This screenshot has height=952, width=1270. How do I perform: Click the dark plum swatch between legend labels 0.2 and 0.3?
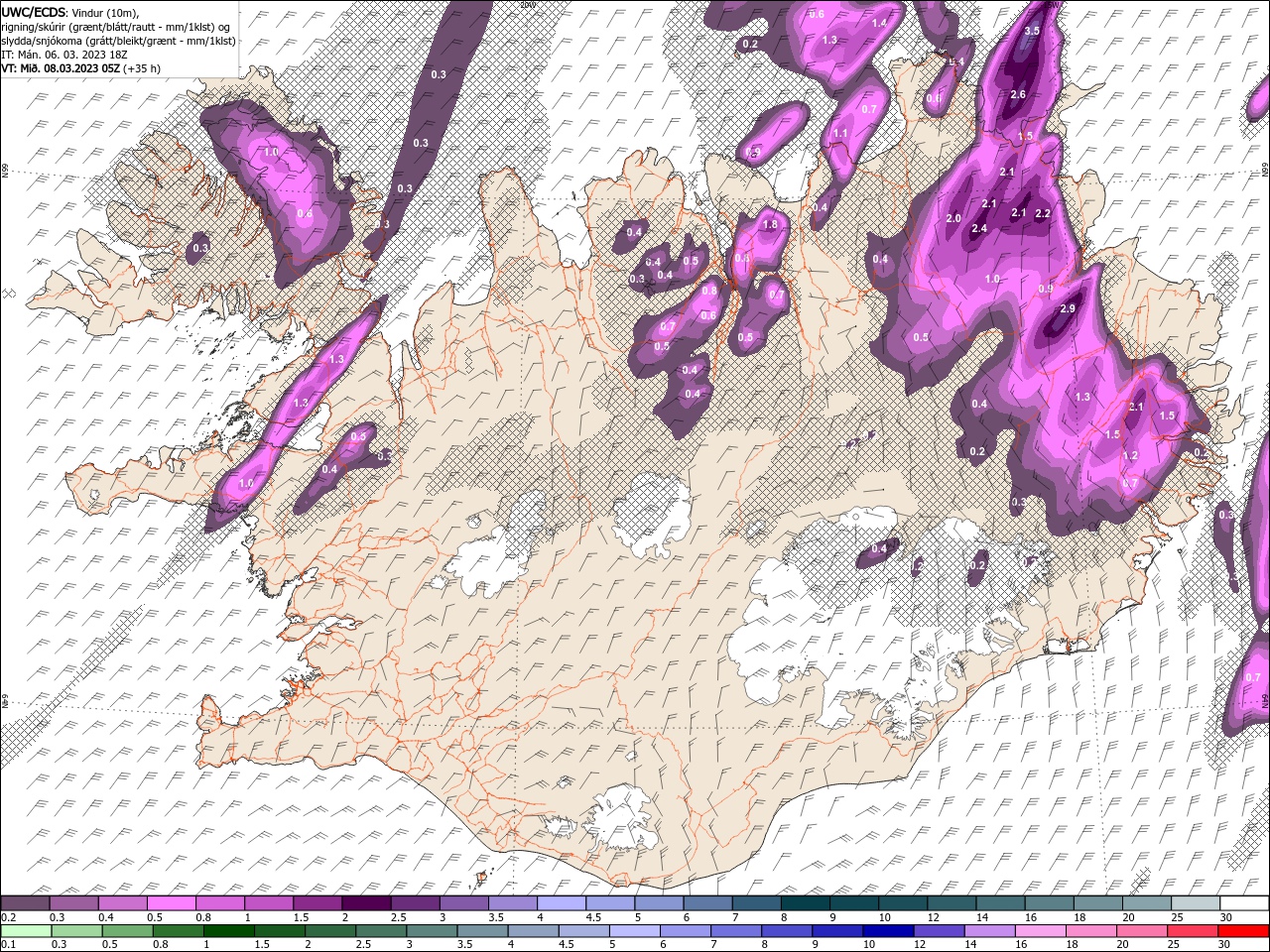coord(27,903)
